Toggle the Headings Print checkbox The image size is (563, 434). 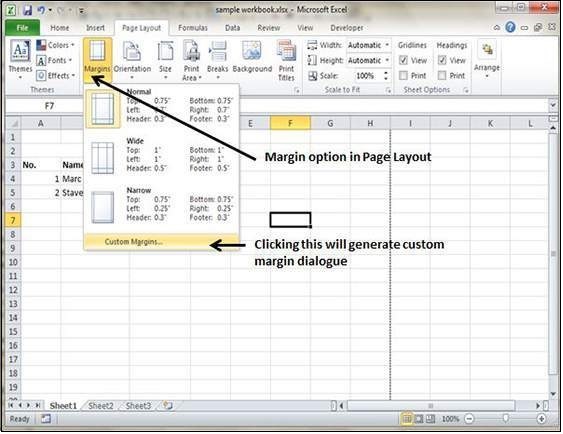coord(442,75)
